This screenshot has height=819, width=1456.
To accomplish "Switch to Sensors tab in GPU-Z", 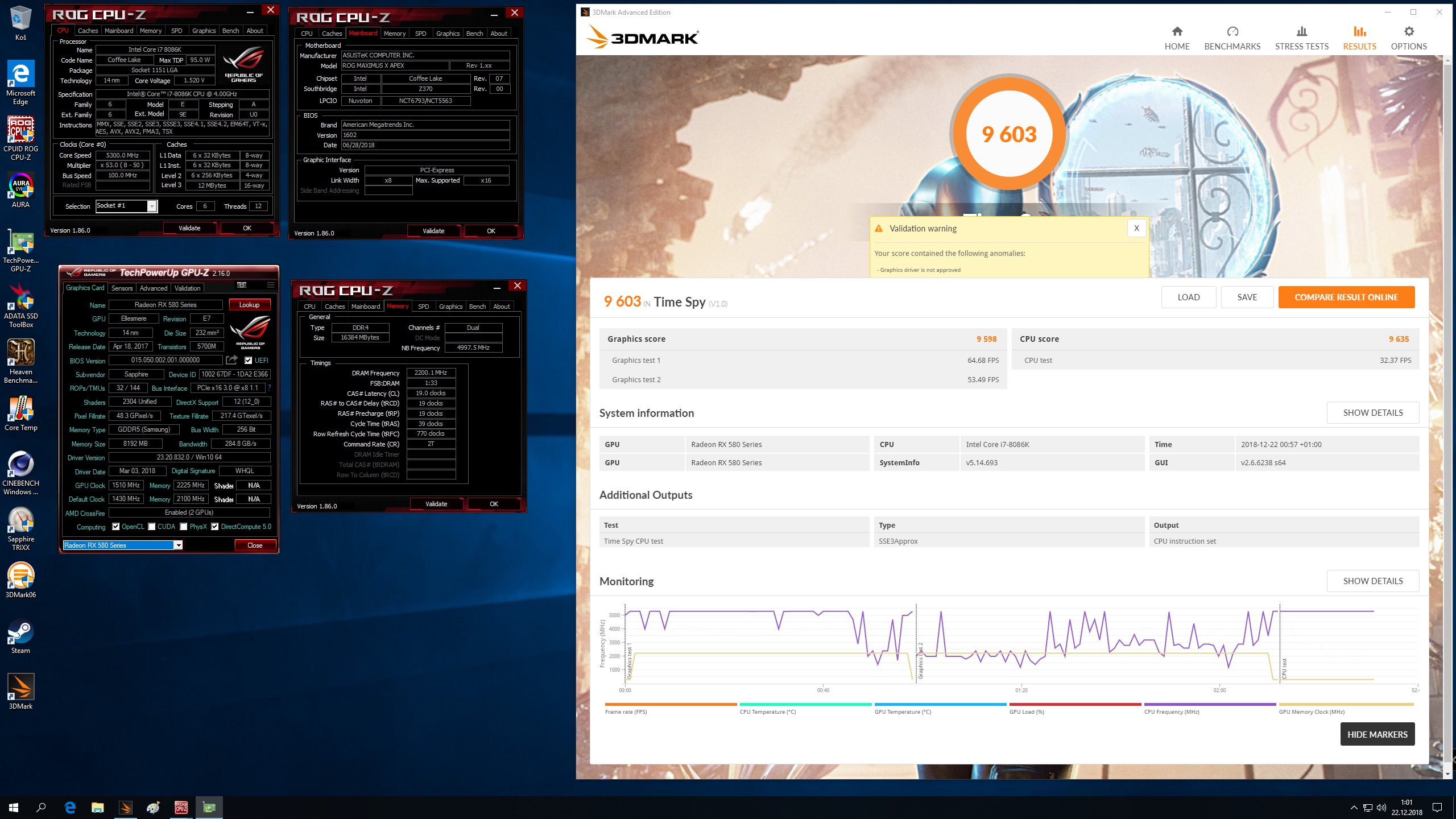I will coord(122,288).
